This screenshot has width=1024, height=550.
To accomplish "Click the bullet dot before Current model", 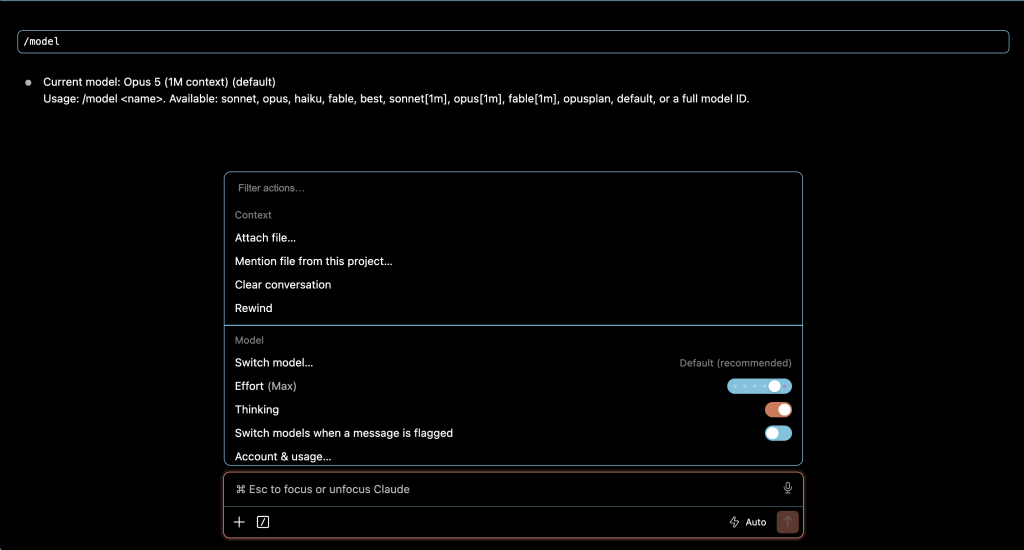I will click(x=28, y=82).
